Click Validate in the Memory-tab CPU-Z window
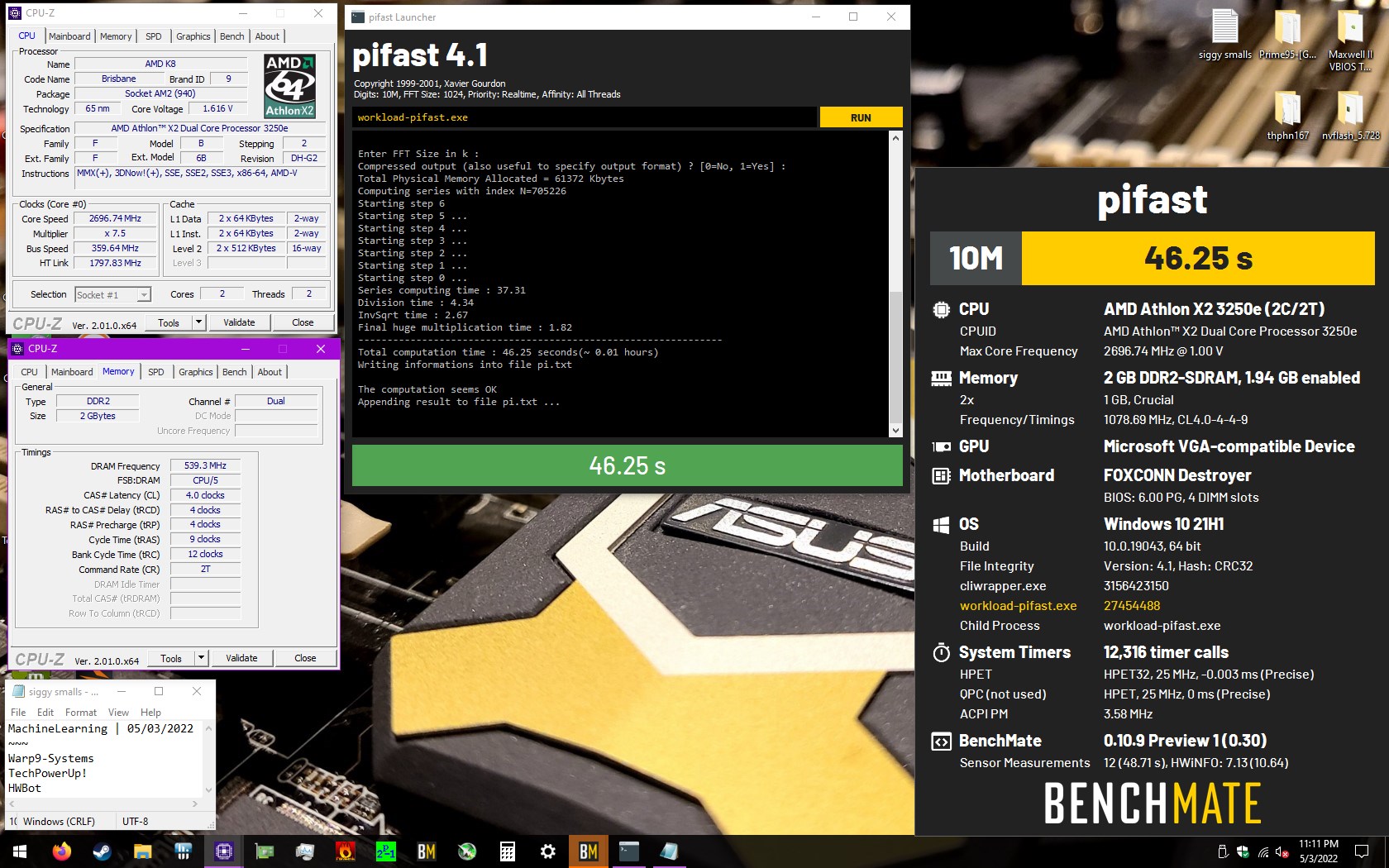This screenshot has height=868, width=1389. (x=241, y=658)
